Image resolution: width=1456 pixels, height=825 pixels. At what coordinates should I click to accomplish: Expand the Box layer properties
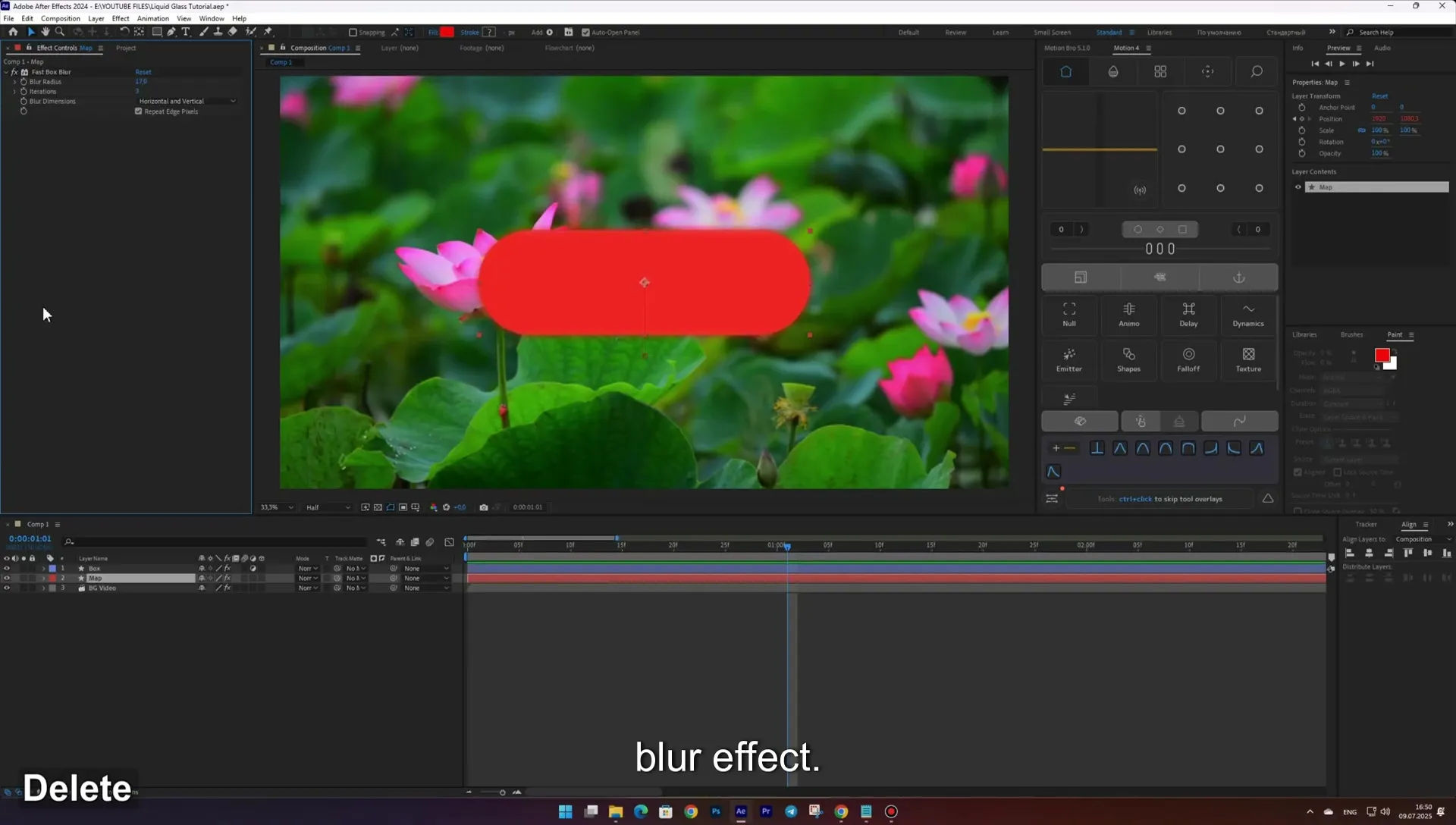click(x=43, y=569)
